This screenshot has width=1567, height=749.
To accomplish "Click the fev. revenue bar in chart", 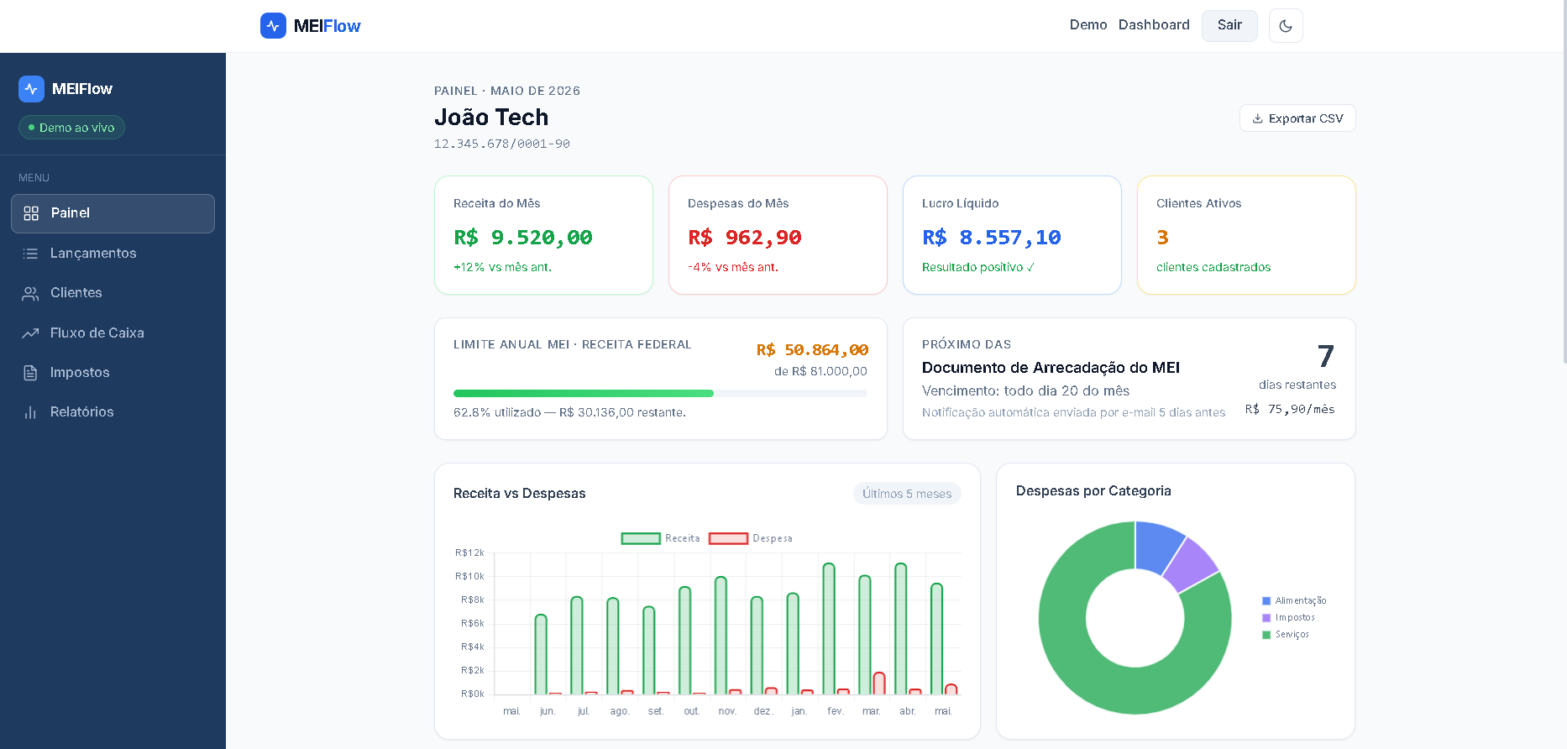I will [829, 629].
